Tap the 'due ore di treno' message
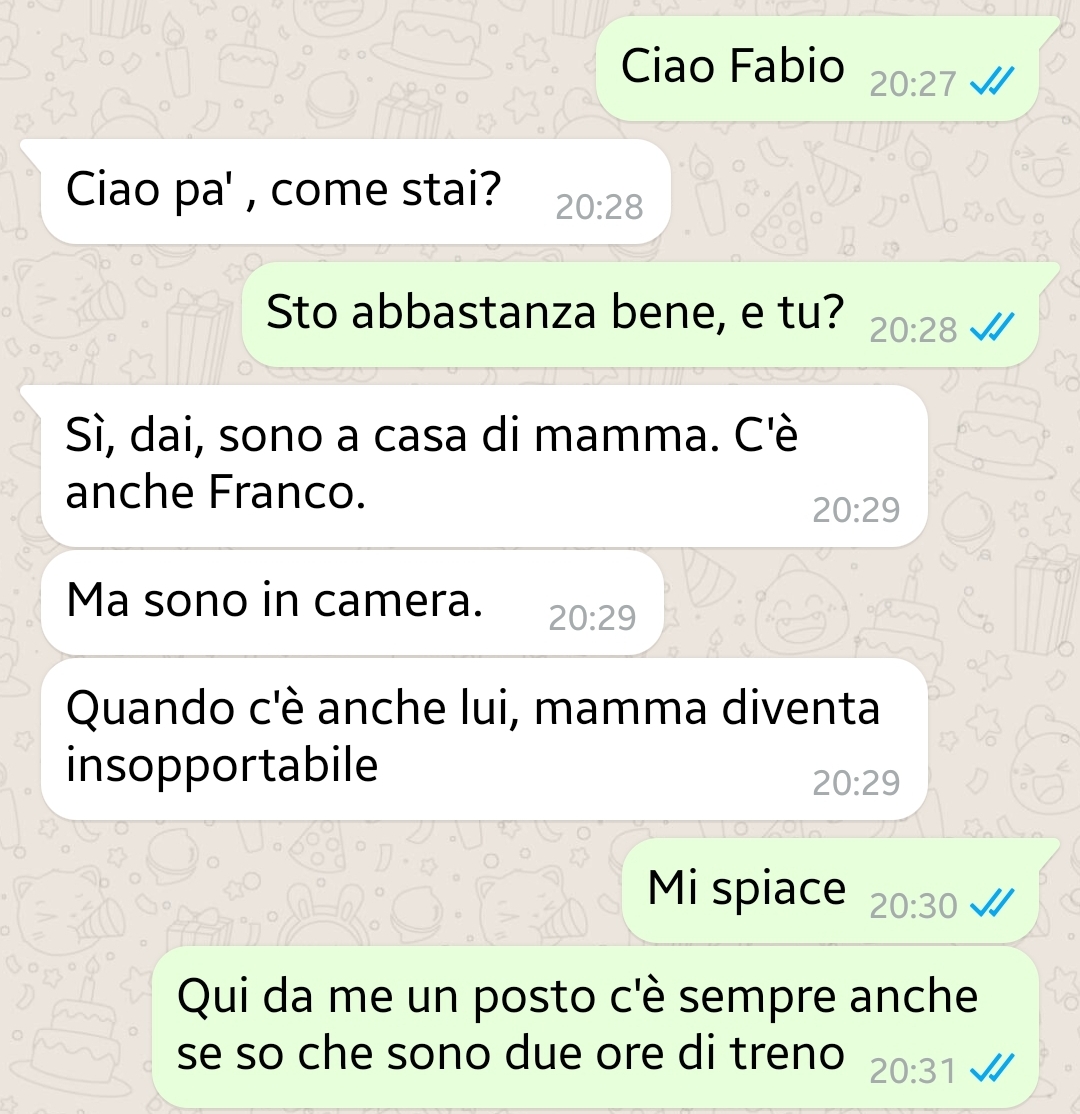Screen dimensions: 1080x1114 (595, 1027)
